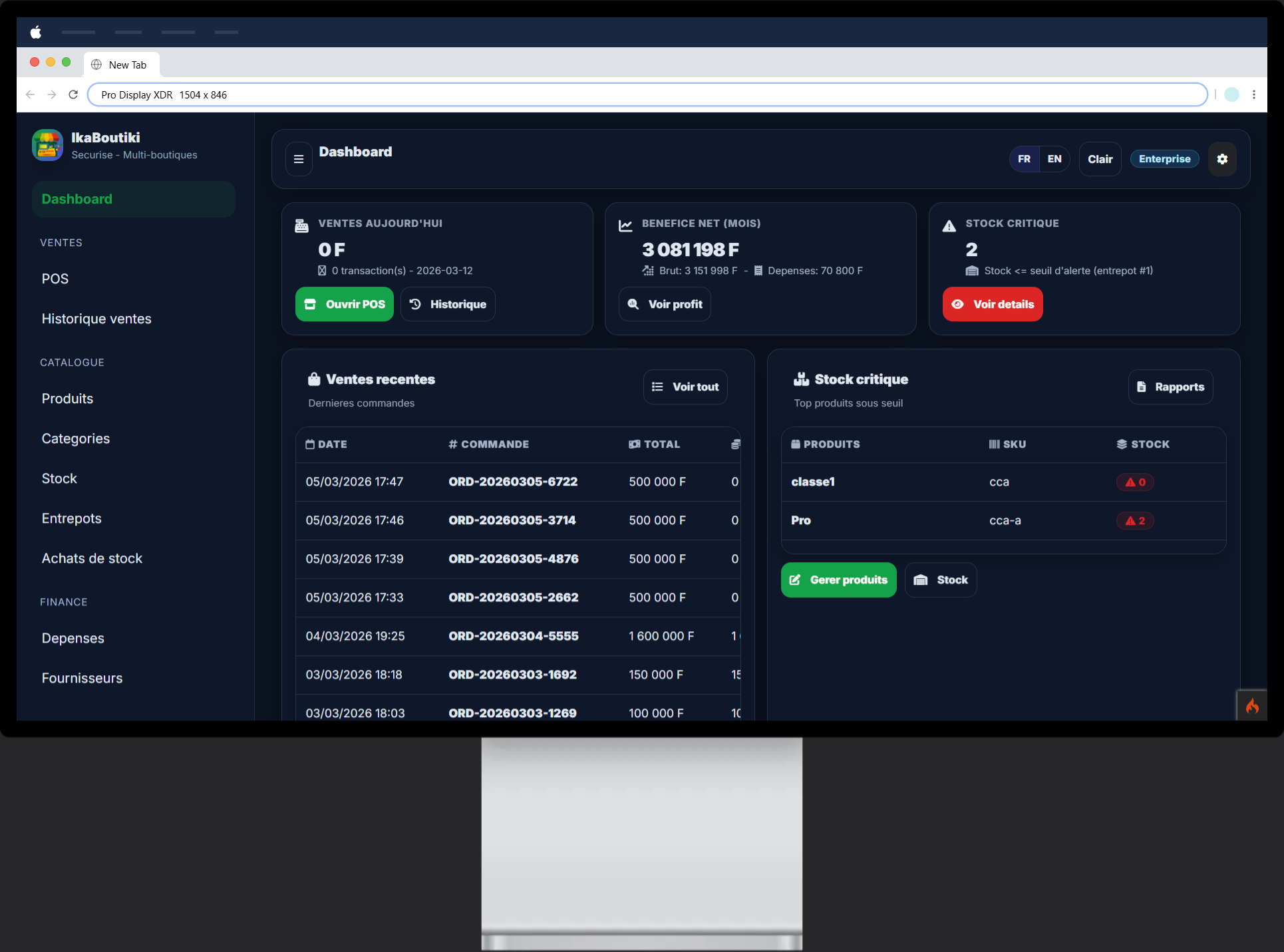Toggle the Clair light theme

[1100, 159]
